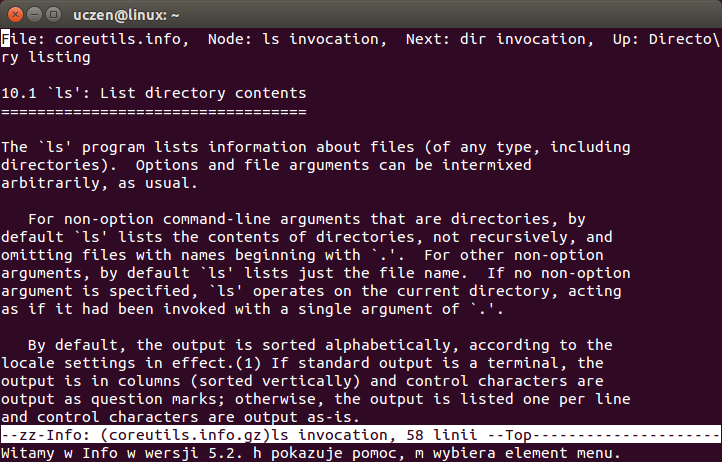Screen dimensions: 722x462
Task: Click the window title 'uczen@linux: ~'
Action: point(126,15)
